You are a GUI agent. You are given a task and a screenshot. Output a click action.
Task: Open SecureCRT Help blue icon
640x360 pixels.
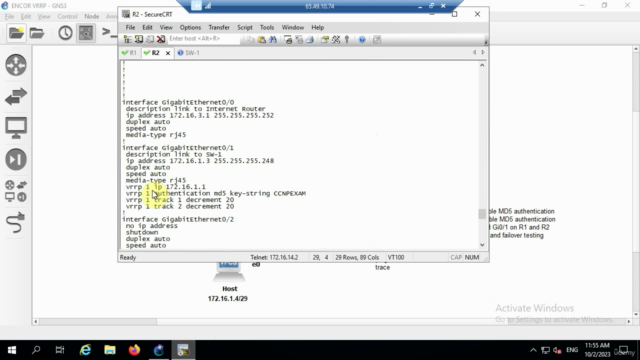[x=362, y=40]
